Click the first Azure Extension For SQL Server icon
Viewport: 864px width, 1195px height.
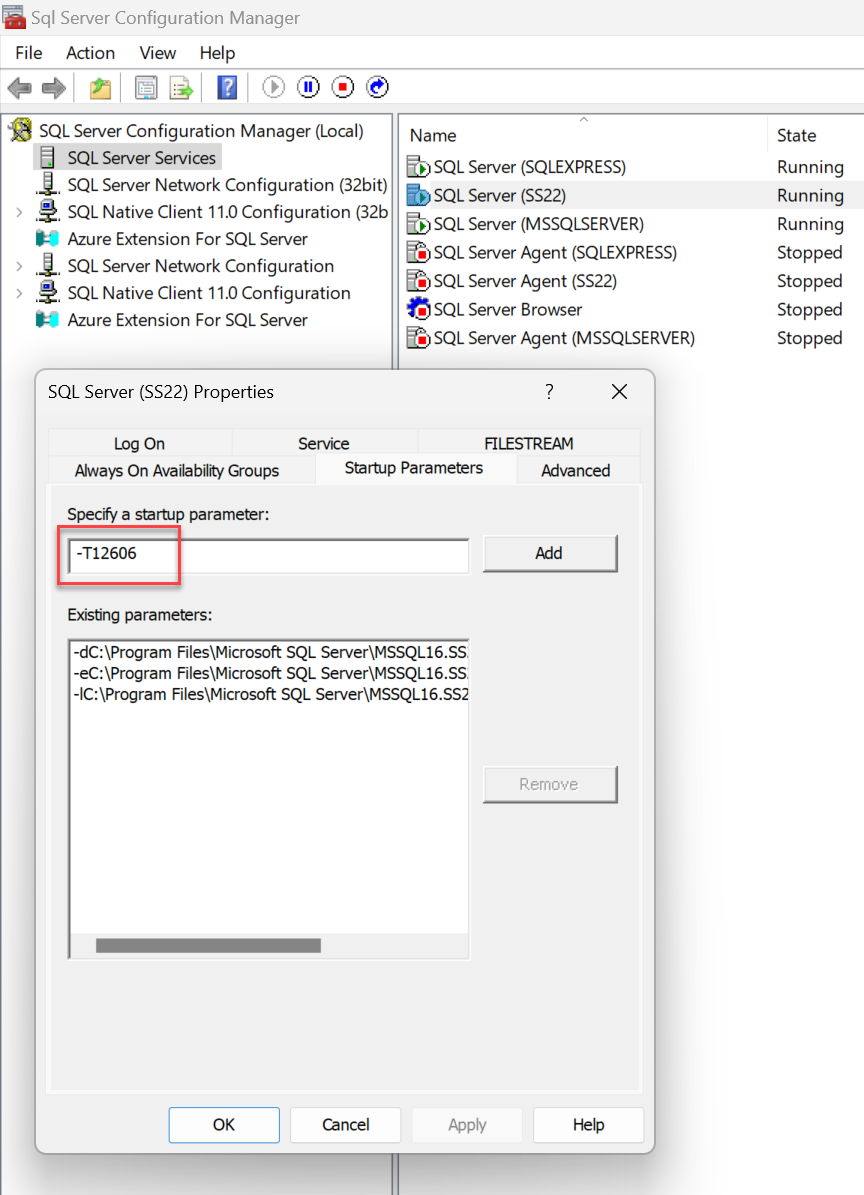[48, 239]
